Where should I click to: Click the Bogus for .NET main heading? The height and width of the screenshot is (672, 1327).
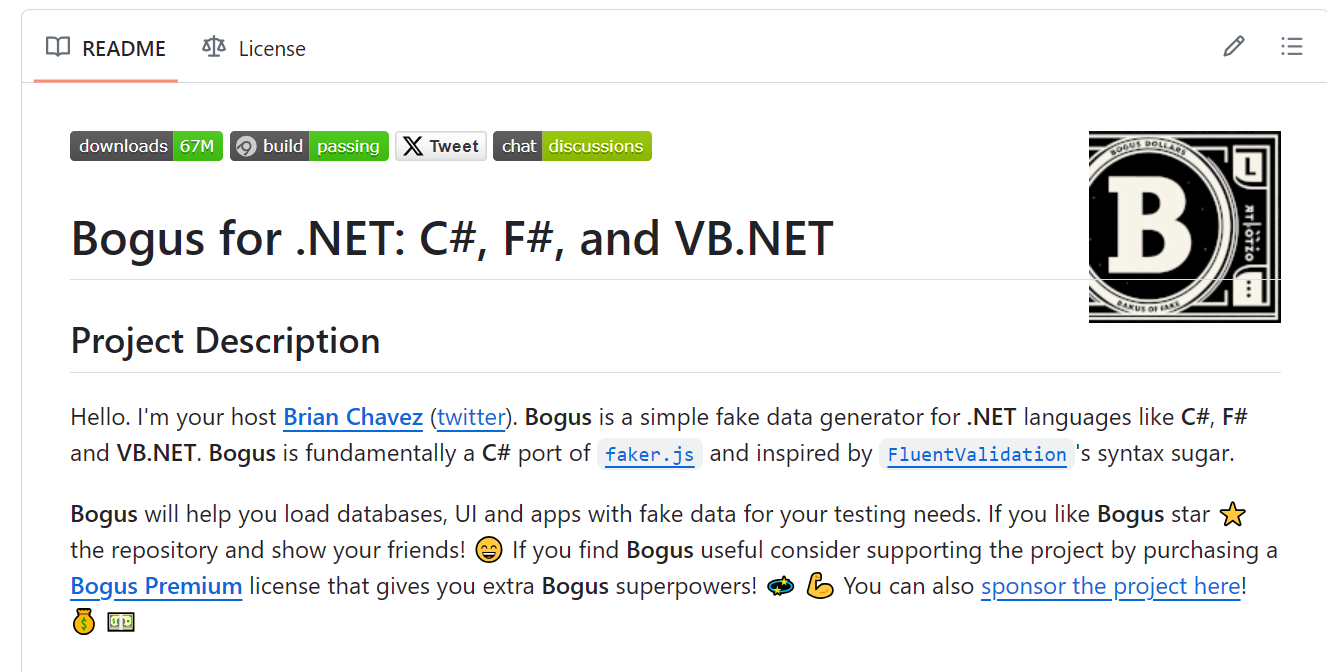pos(452,239)
